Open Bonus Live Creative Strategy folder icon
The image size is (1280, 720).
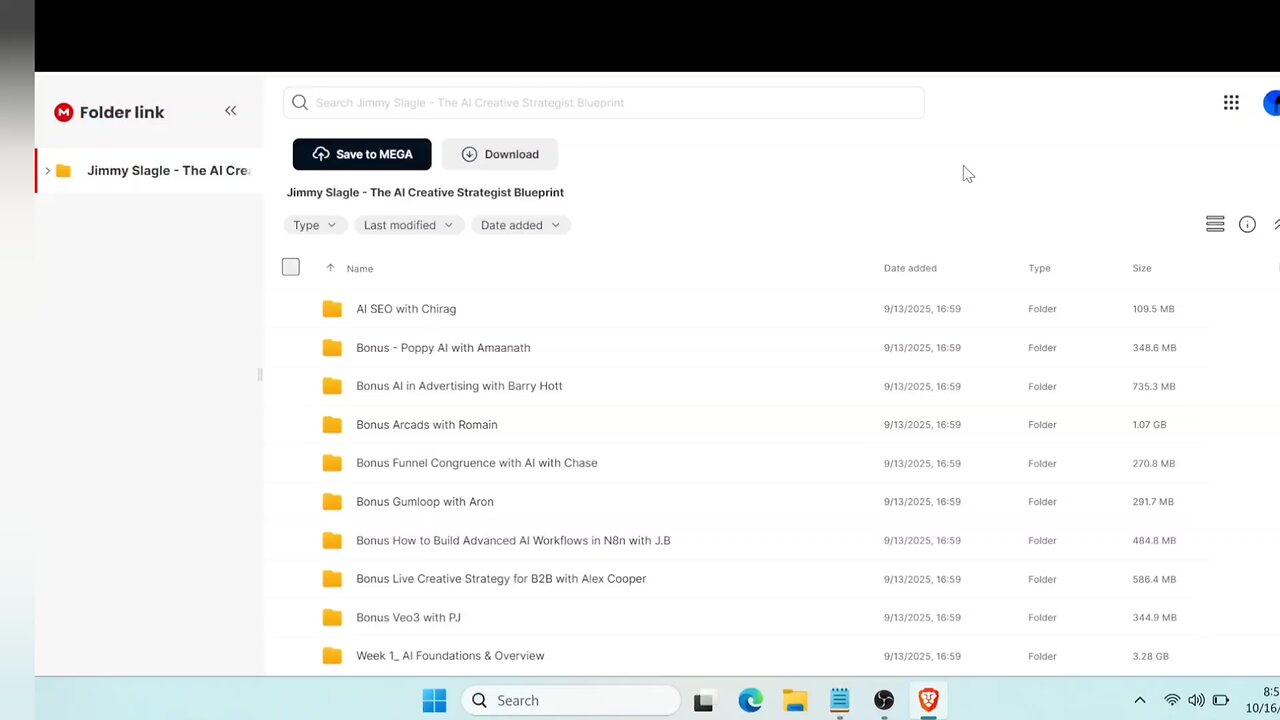point(332,579)
